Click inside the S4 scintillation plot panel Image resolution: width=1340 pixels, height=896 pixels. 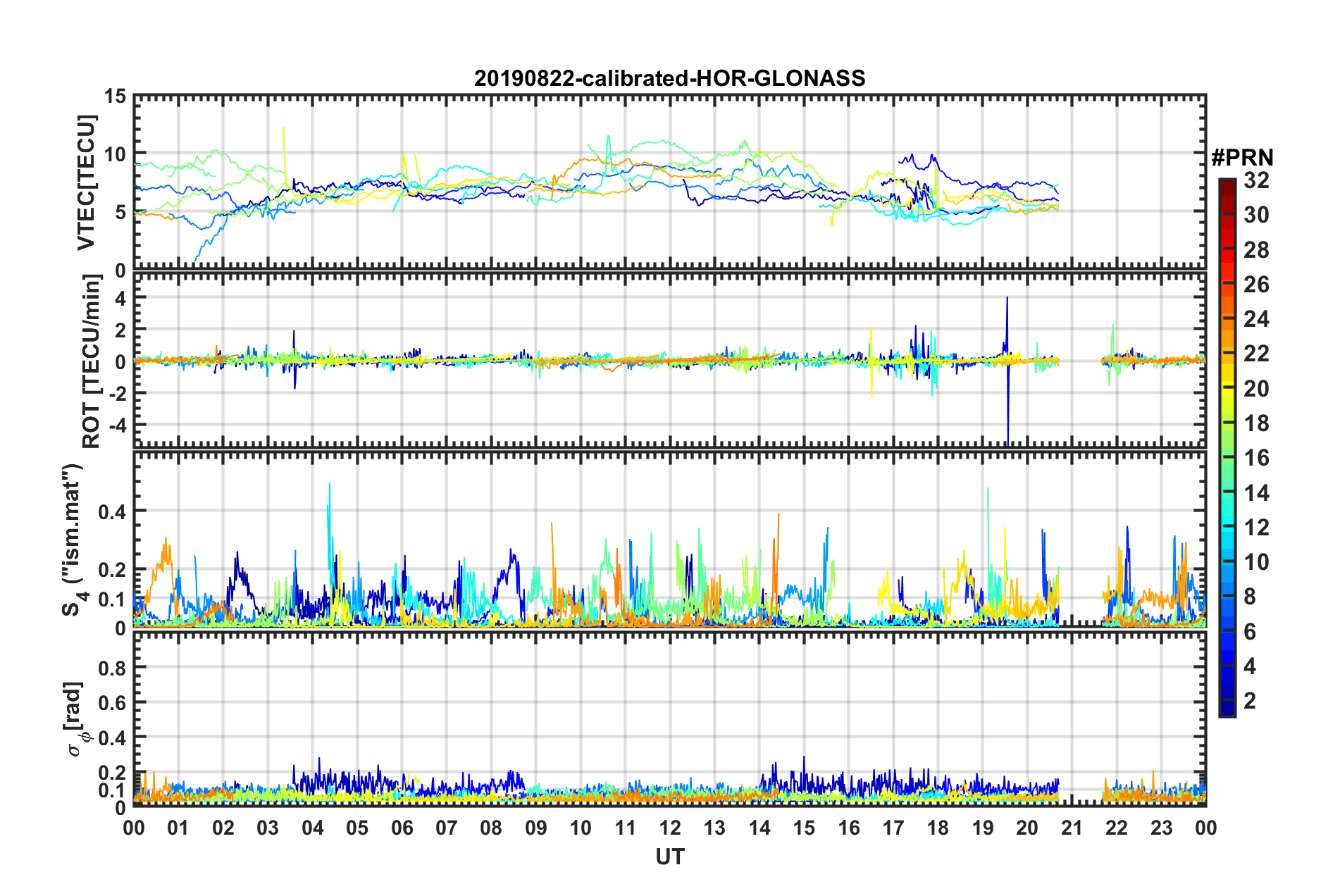pos(670,540)
